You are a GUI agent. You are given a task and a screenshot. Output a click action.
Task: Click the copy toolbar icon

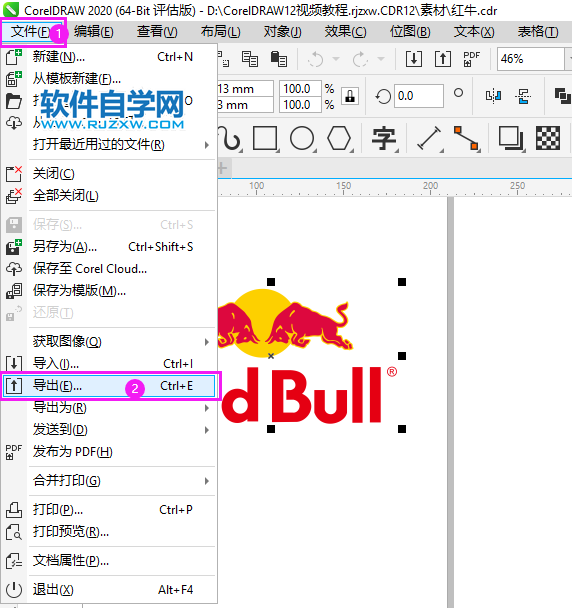click(250, 59)
